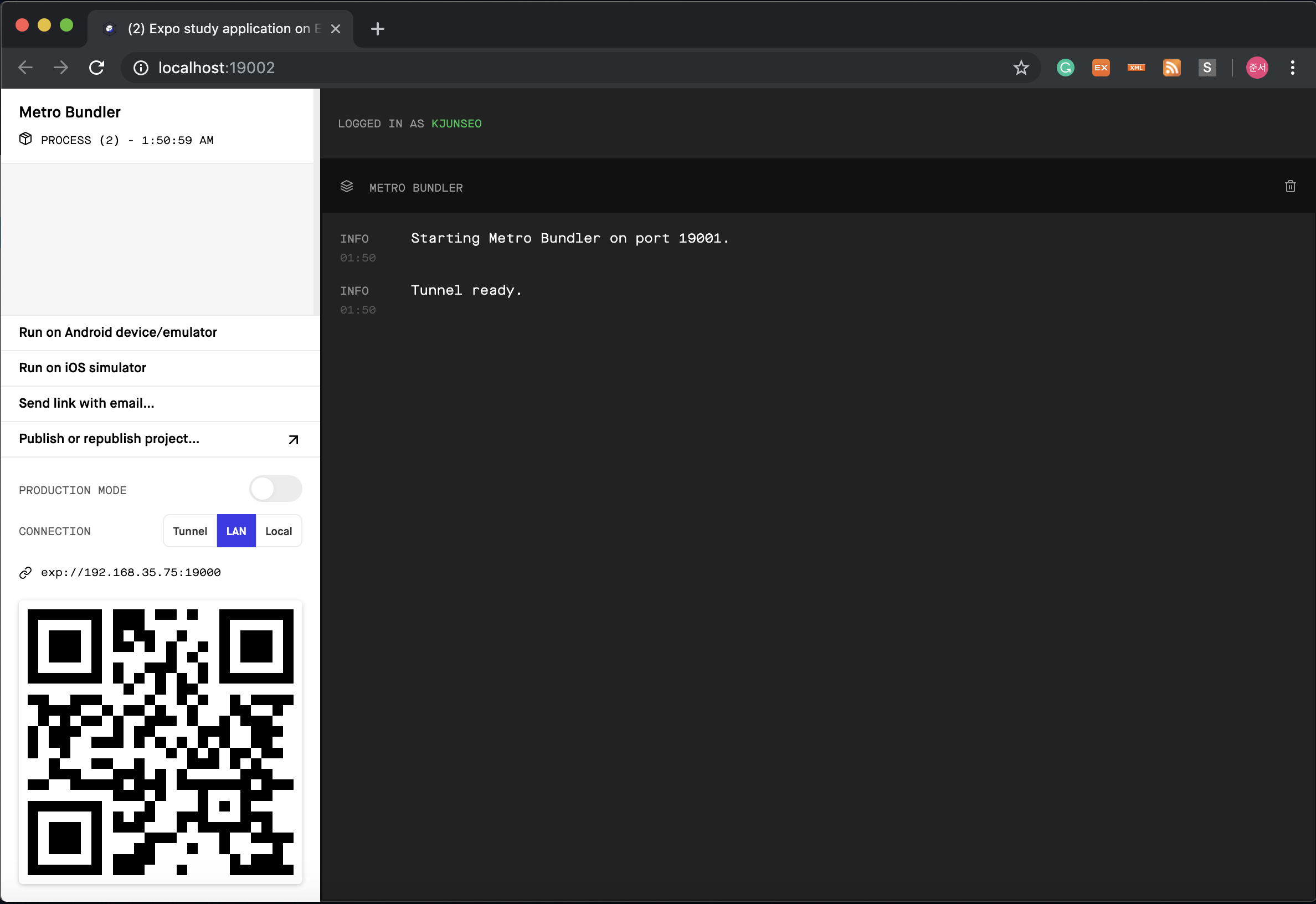Viewport: 1316px width, 904px height.
Task: Open the KJUNSEO account link
Action: (x=456, y=123)
